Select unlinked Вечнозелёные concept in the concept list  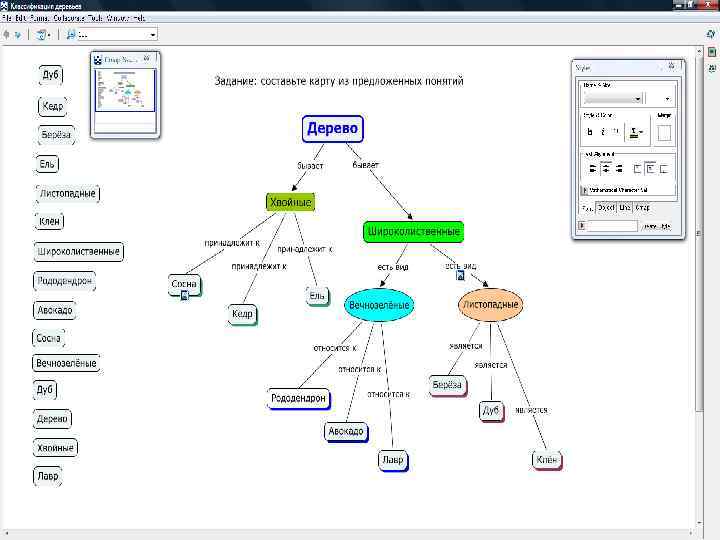(66, 363)
